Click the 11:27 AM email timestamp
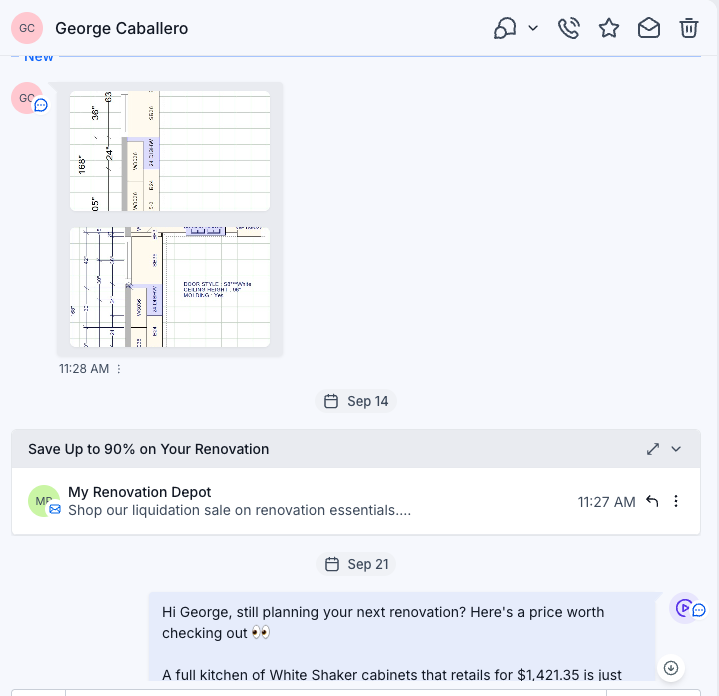Viewport: 719px width, 696px height. point(606,502)
